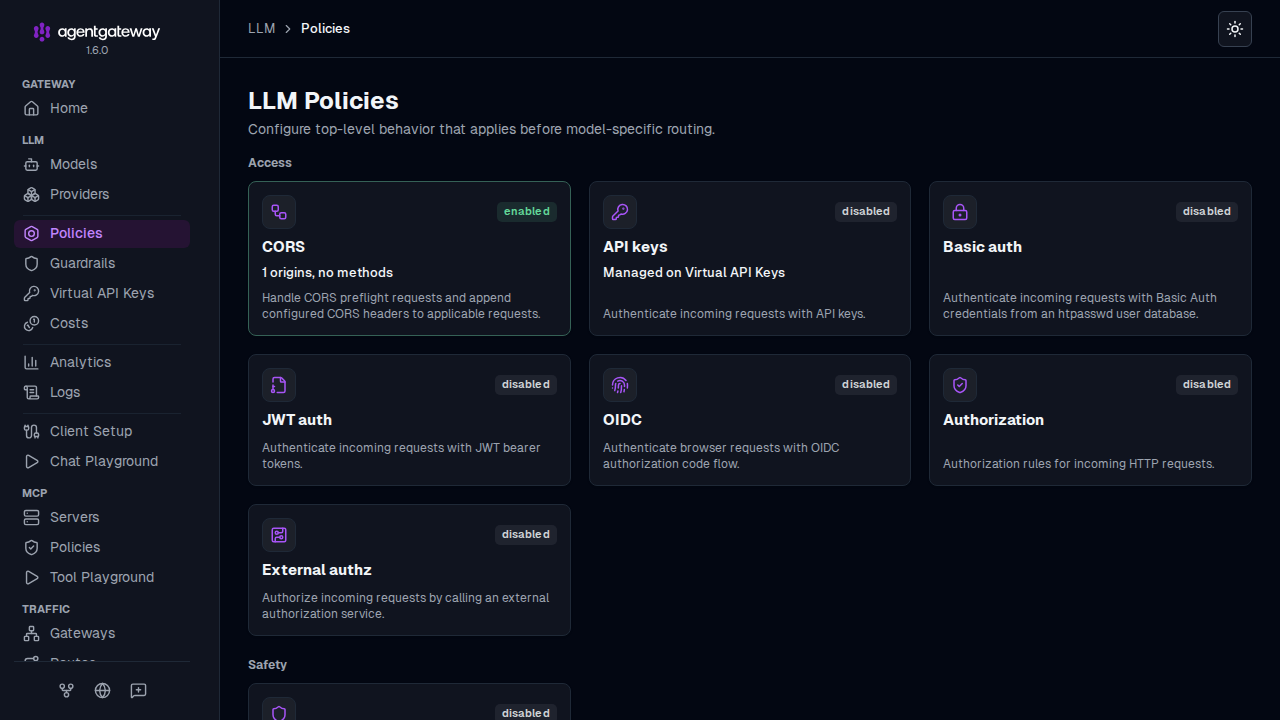Screen dimensions: 1280x720
Task: Click the OIDC fingerprint icon
Action: (620, 385)
